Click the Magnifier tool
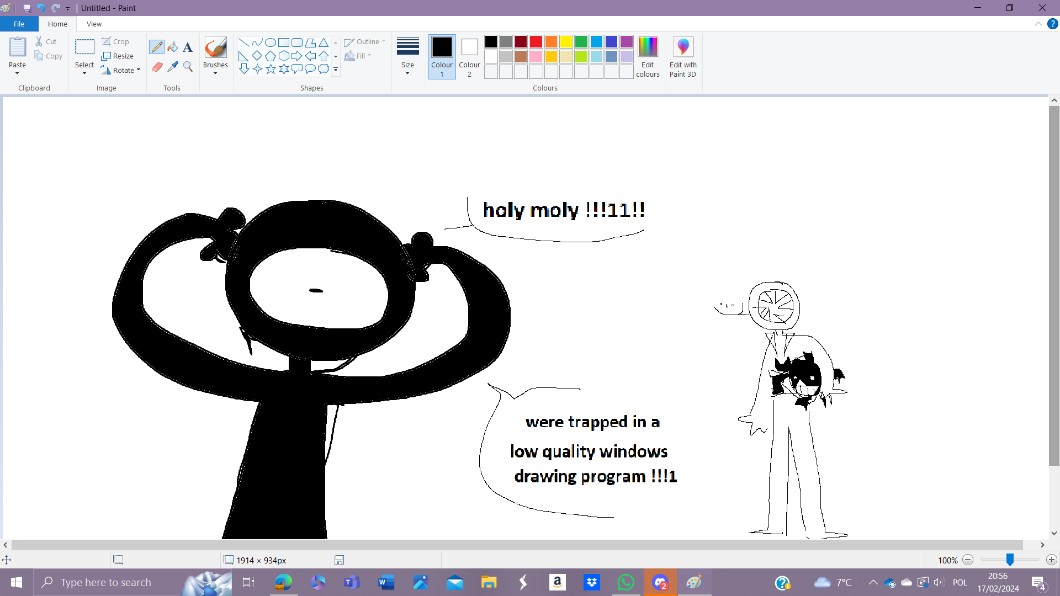Screen dimensions: 1060x596 pyautogui.click(x=187, y=67)
